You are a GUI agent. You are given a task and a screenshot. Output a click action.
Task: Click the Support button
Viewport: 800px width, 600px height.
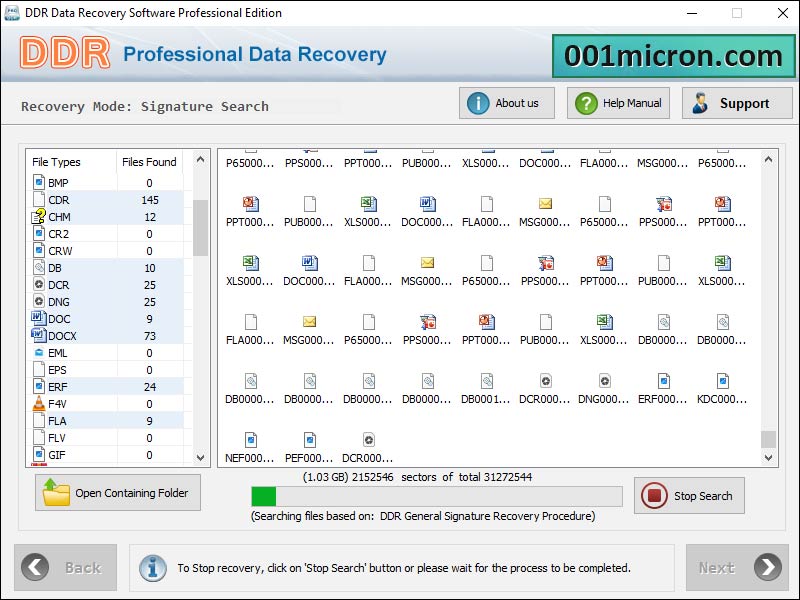[x=736, y=103]
